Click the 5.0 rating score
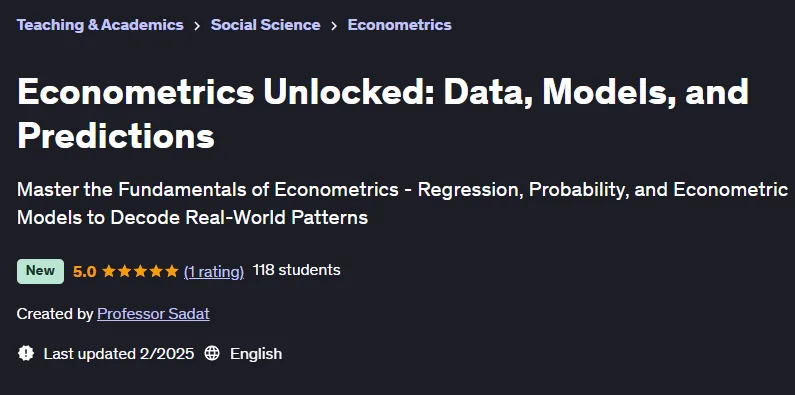The width and height of the screenshot is (795, 395). pyautogui.click(x=84, y=272)
